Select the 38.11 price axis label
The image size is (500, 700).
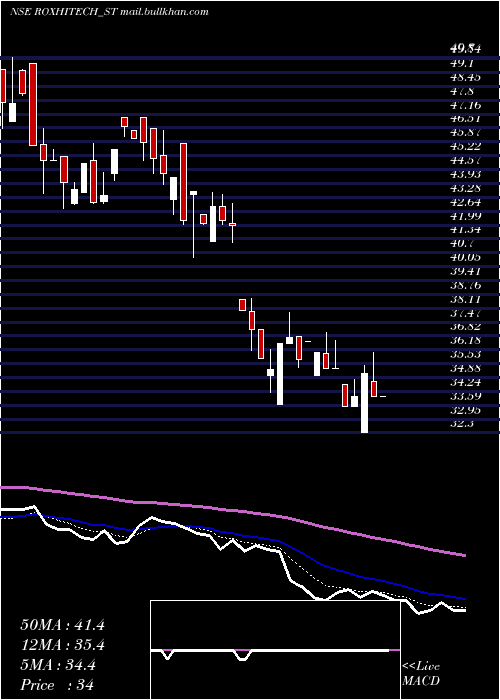tap(465, 299)
